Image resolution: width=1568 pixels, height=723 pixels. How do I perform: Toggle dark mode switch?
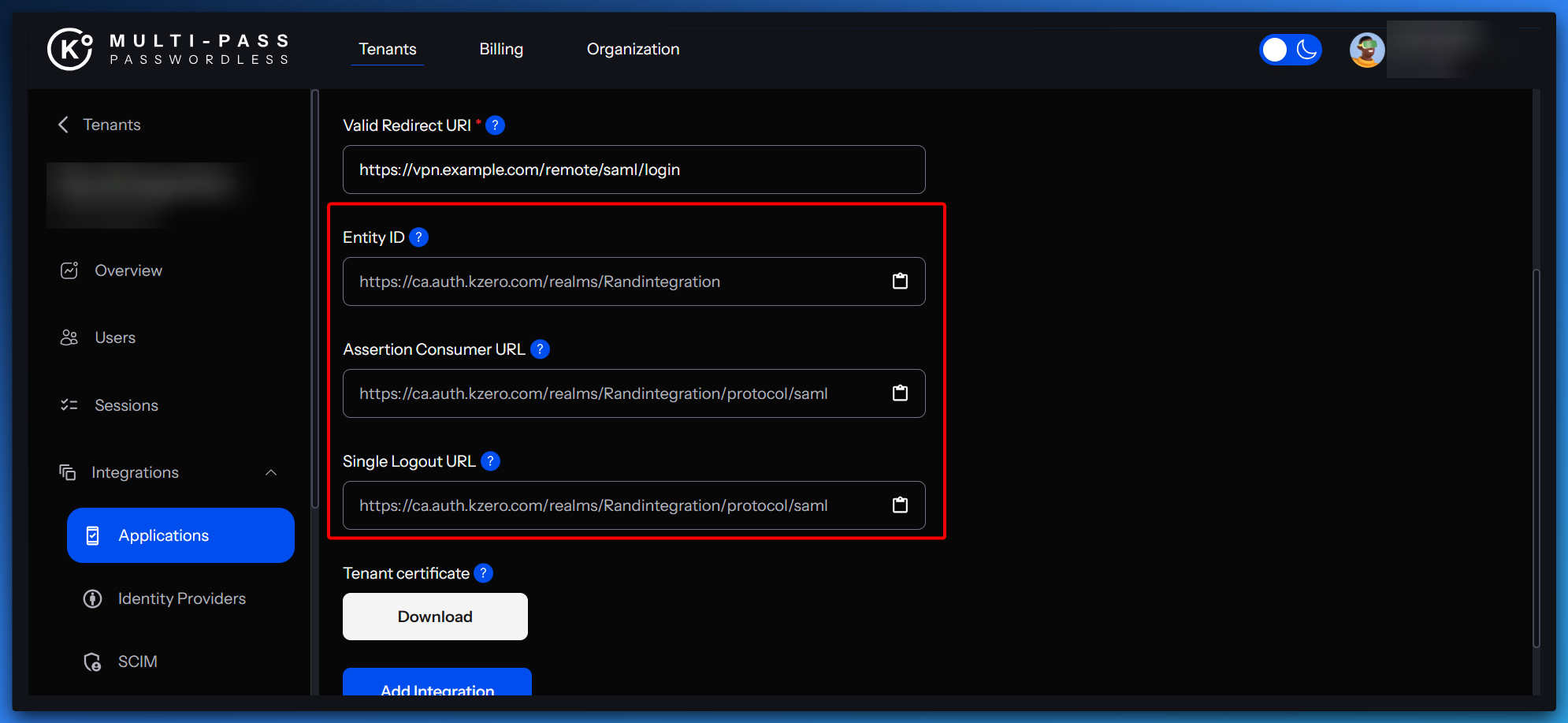pos(1290,50)
